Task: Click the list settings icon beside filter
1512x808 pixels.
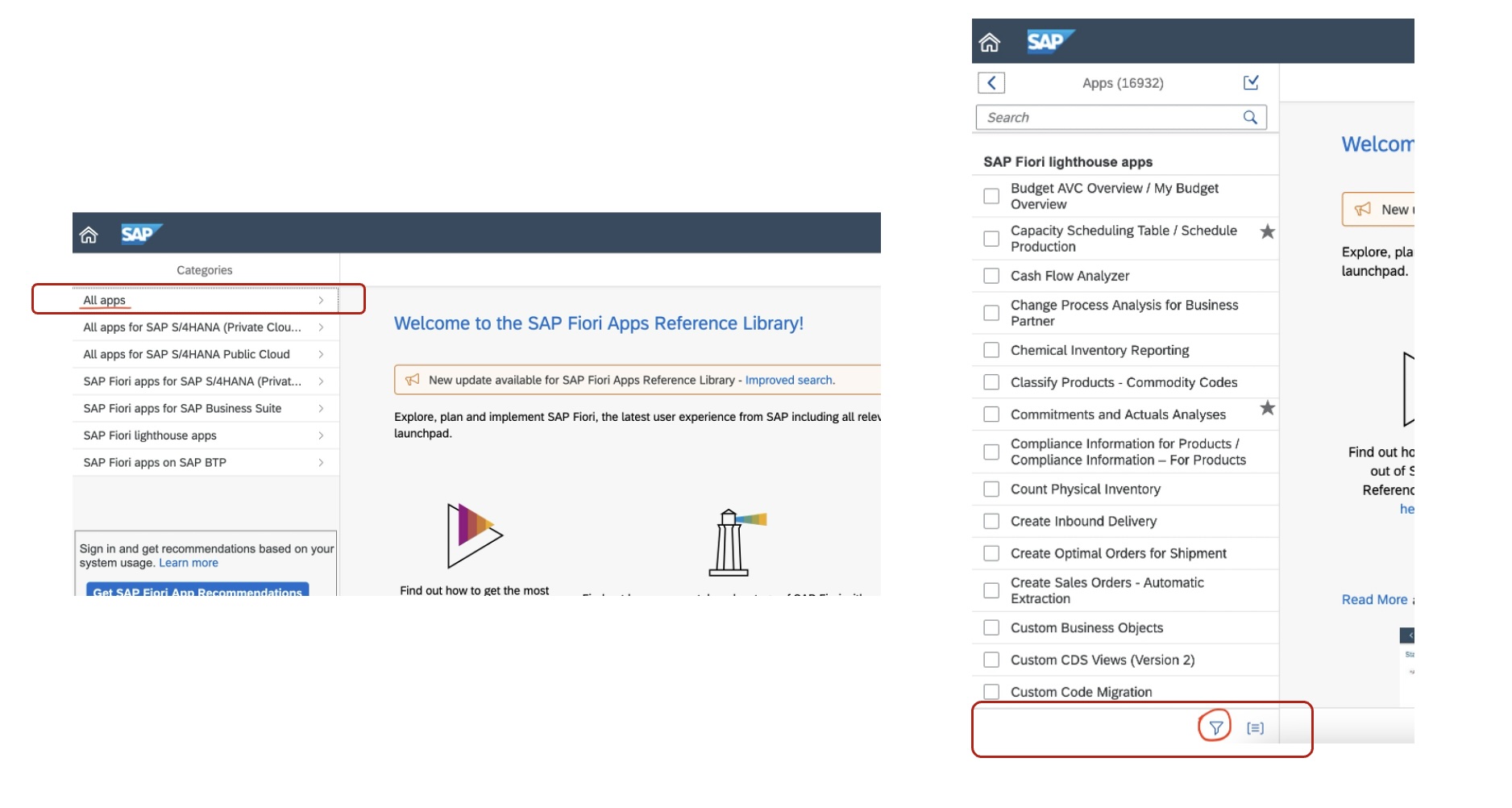Action: coord(1255,728)
